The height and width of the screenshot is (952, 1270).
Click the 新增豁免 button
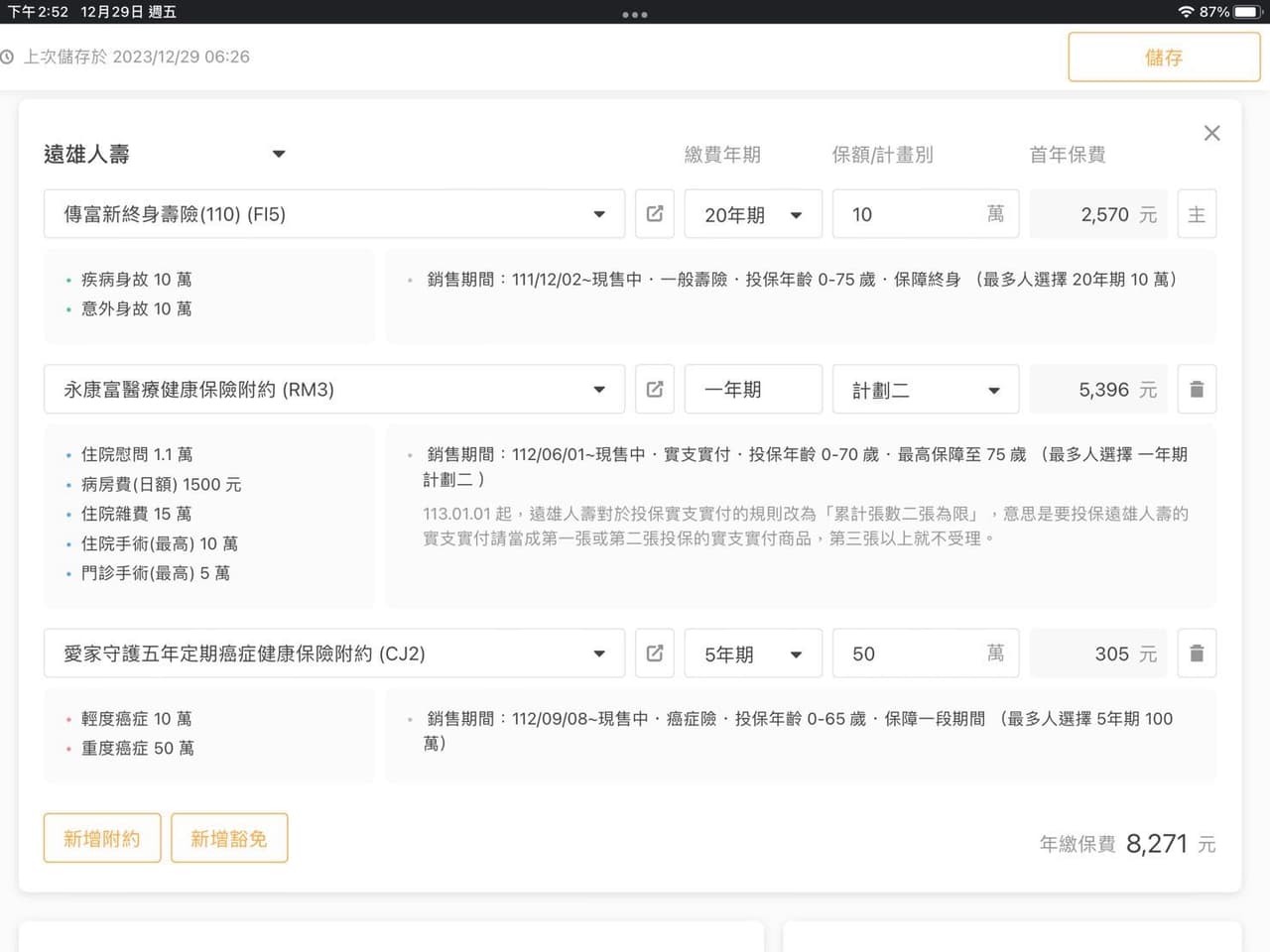229,839
